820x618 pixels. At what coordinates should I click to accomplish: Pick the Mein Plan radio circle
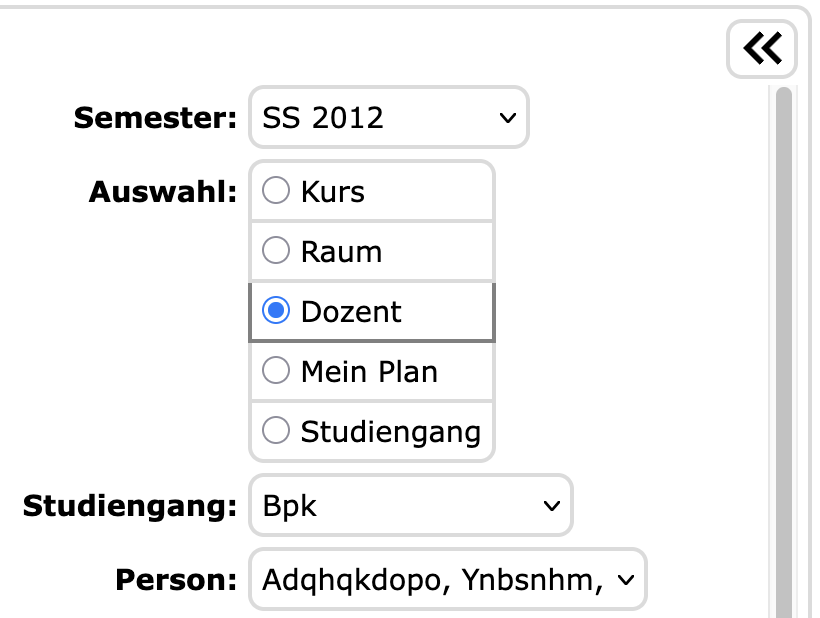pos(276,371)
